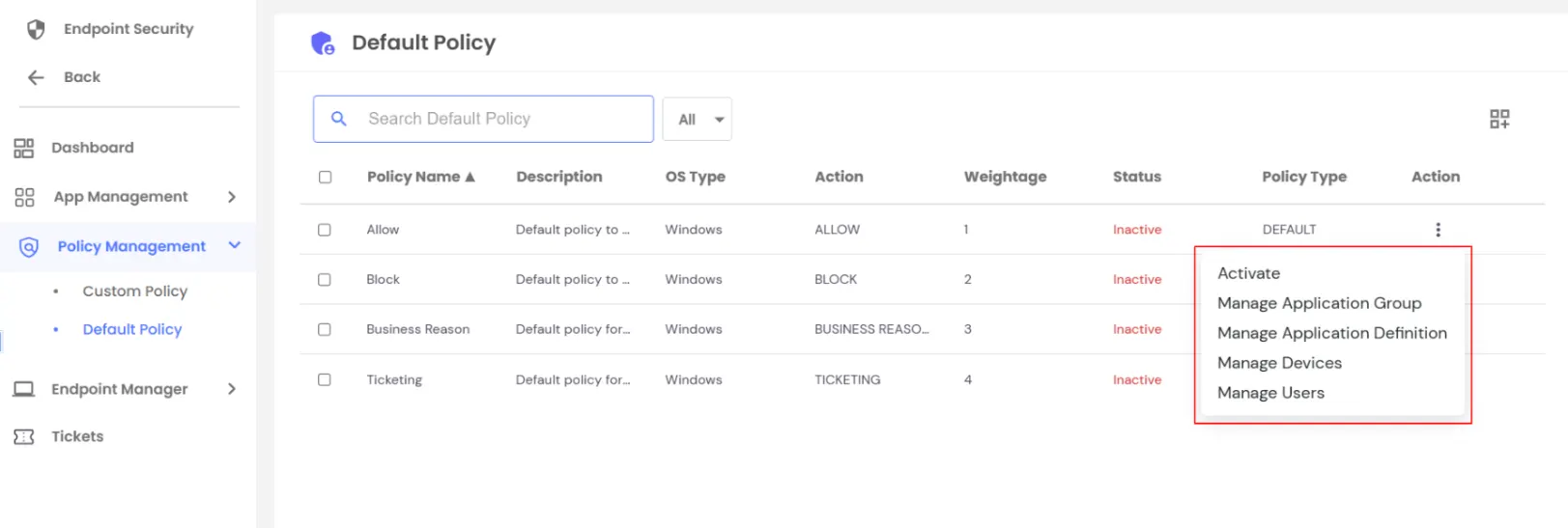Choose Activate from the context menu

1248,273
